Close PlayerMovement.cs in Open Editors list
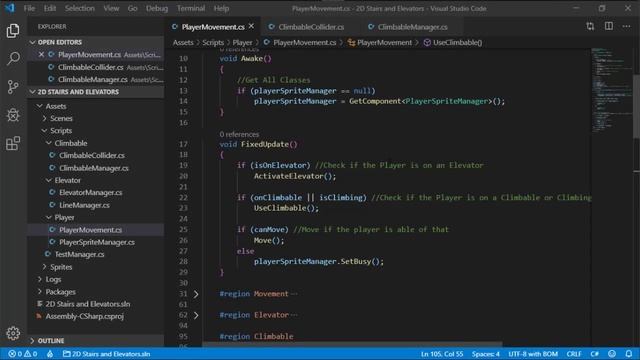Image resolution: width=640 pixels, height=360 pixels. [41, 54]
